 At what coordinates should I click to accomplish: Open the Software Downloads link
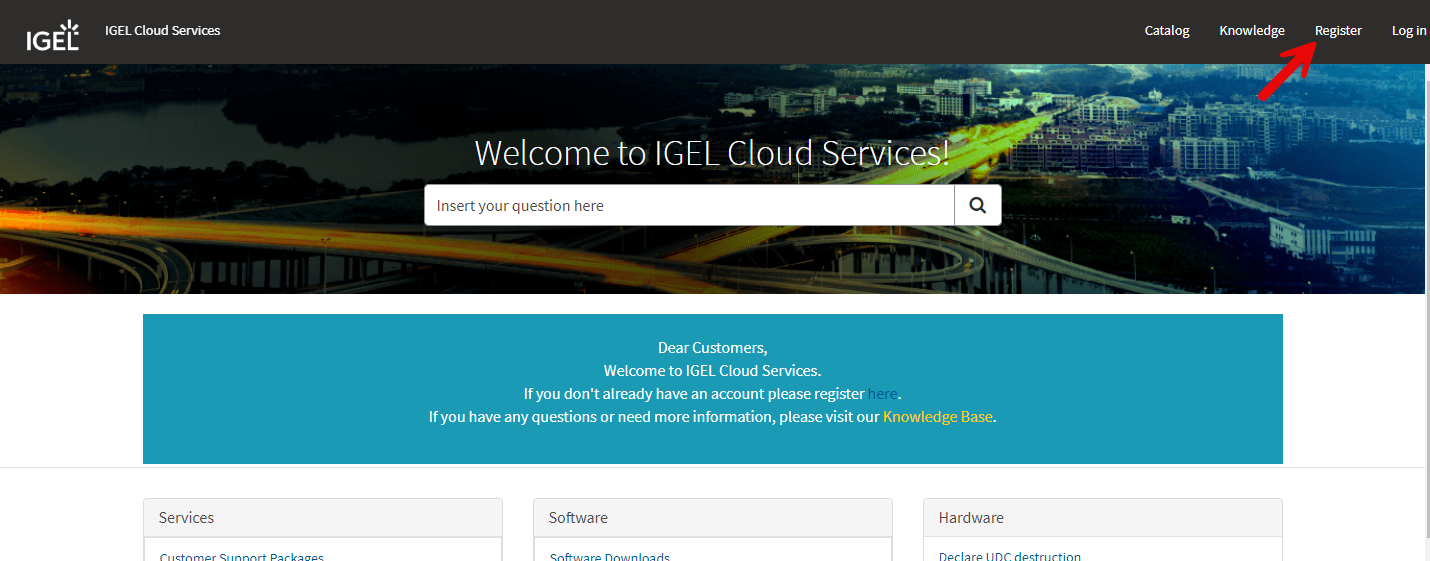click(x=609, y=556)
